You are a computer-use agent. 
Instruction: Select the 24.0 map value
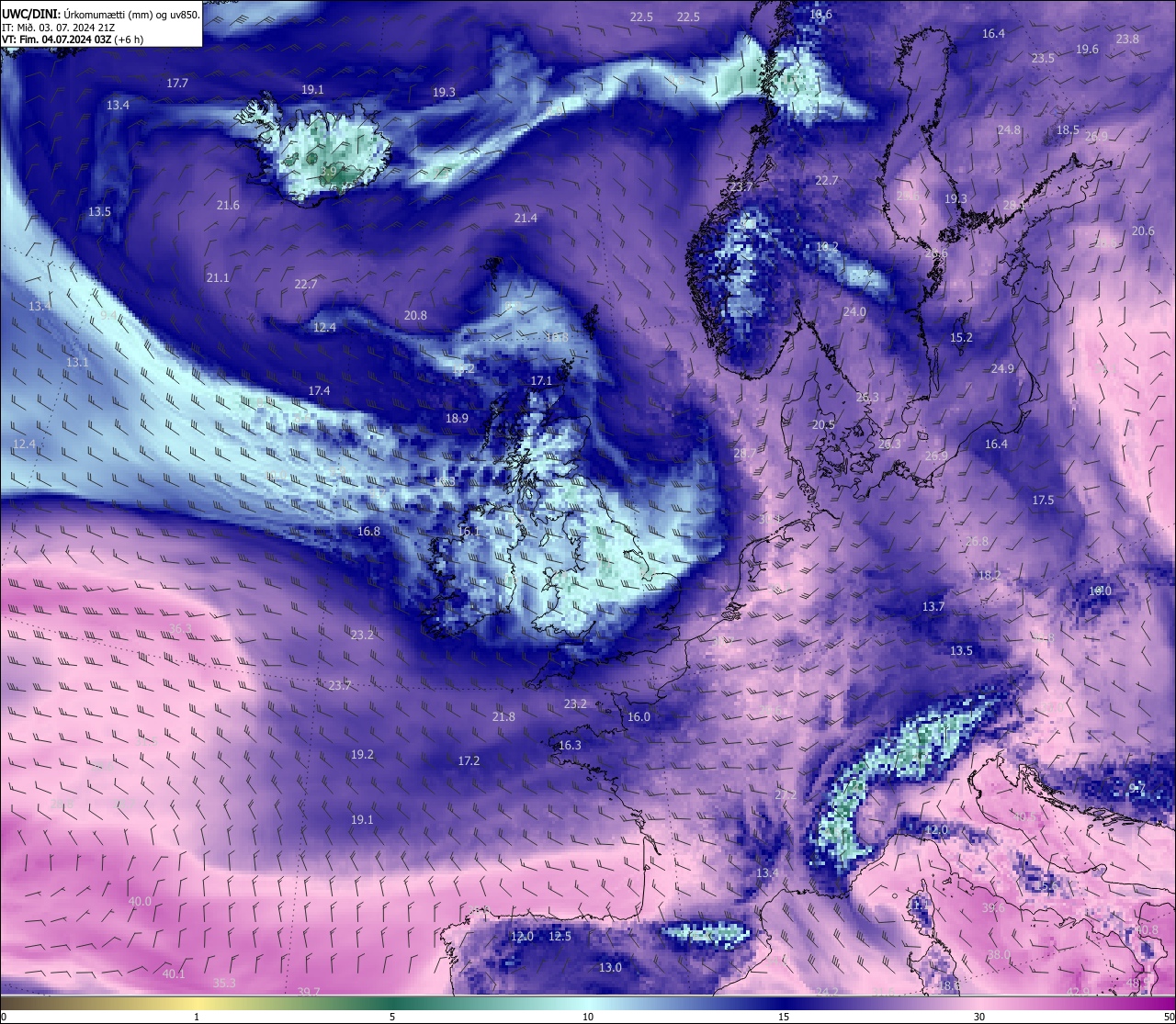854,312
